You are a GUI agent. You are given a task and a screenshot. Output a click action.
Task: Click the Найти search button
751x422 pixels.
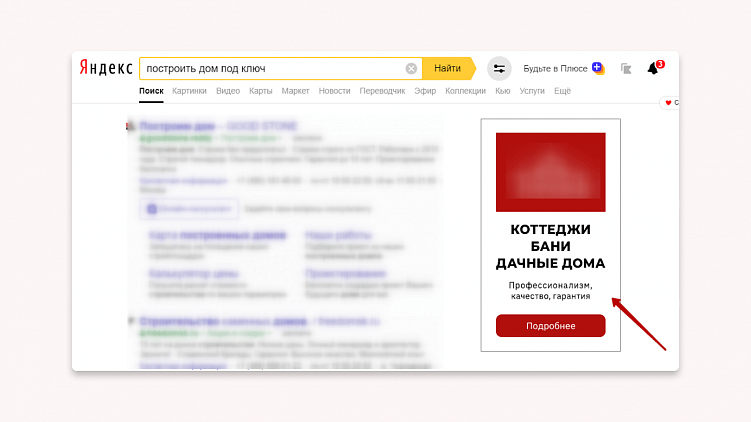[449, 68]
